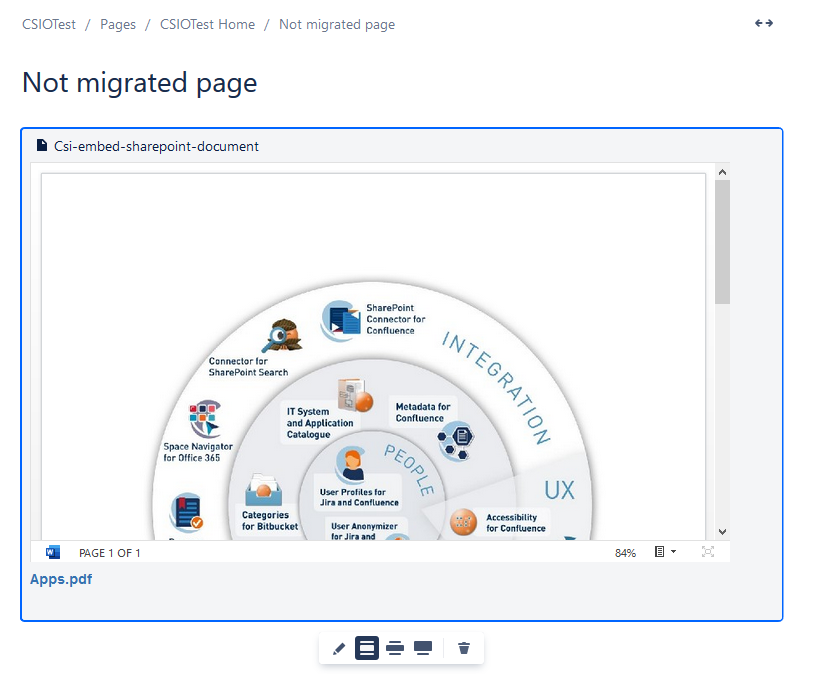Open CSIOTest Home breadcrumb
This screenshot has height=674, width=821.
tap(207, 24)
